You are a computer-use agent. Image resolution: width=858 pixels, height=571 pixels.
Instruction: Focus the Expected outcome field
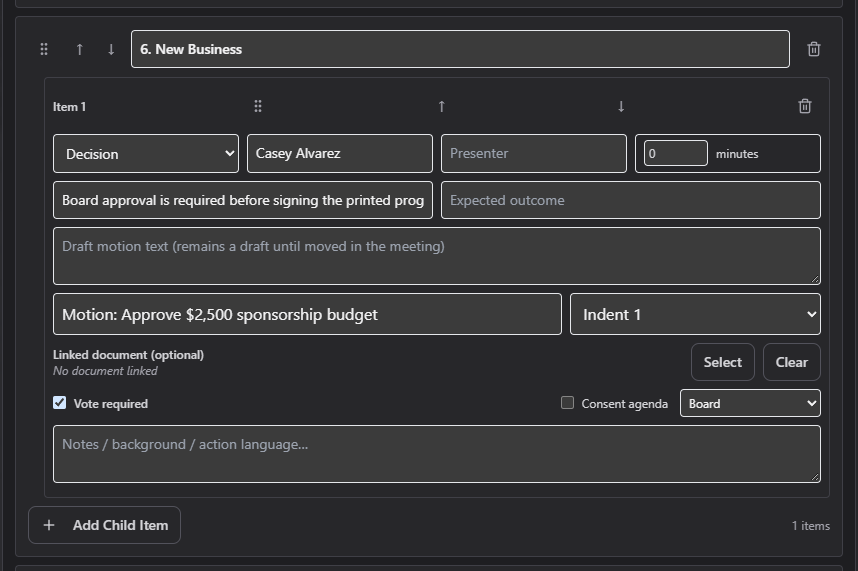tap(630, 200)
